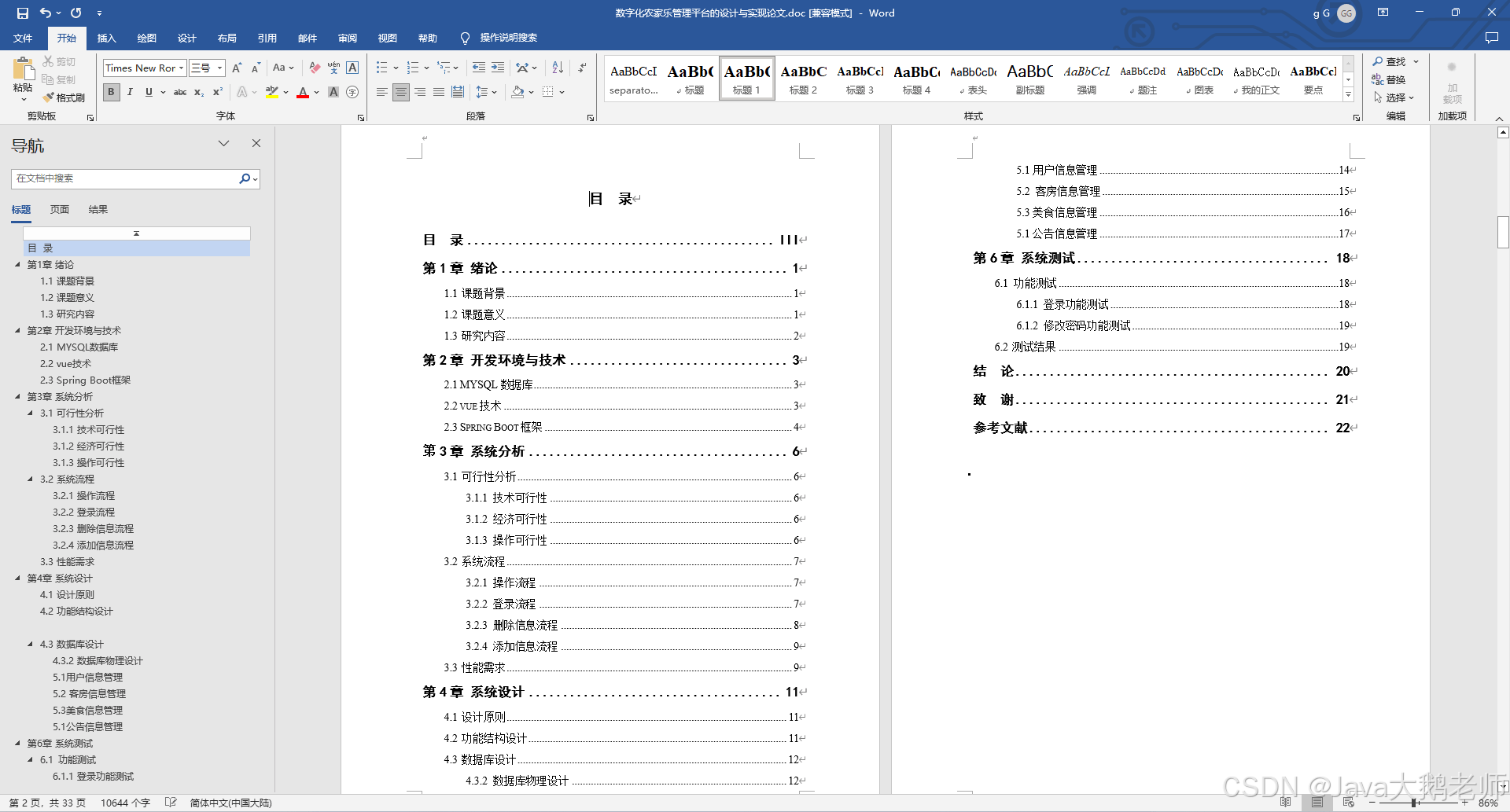Apply the 标题 1 style

[747, 79]
